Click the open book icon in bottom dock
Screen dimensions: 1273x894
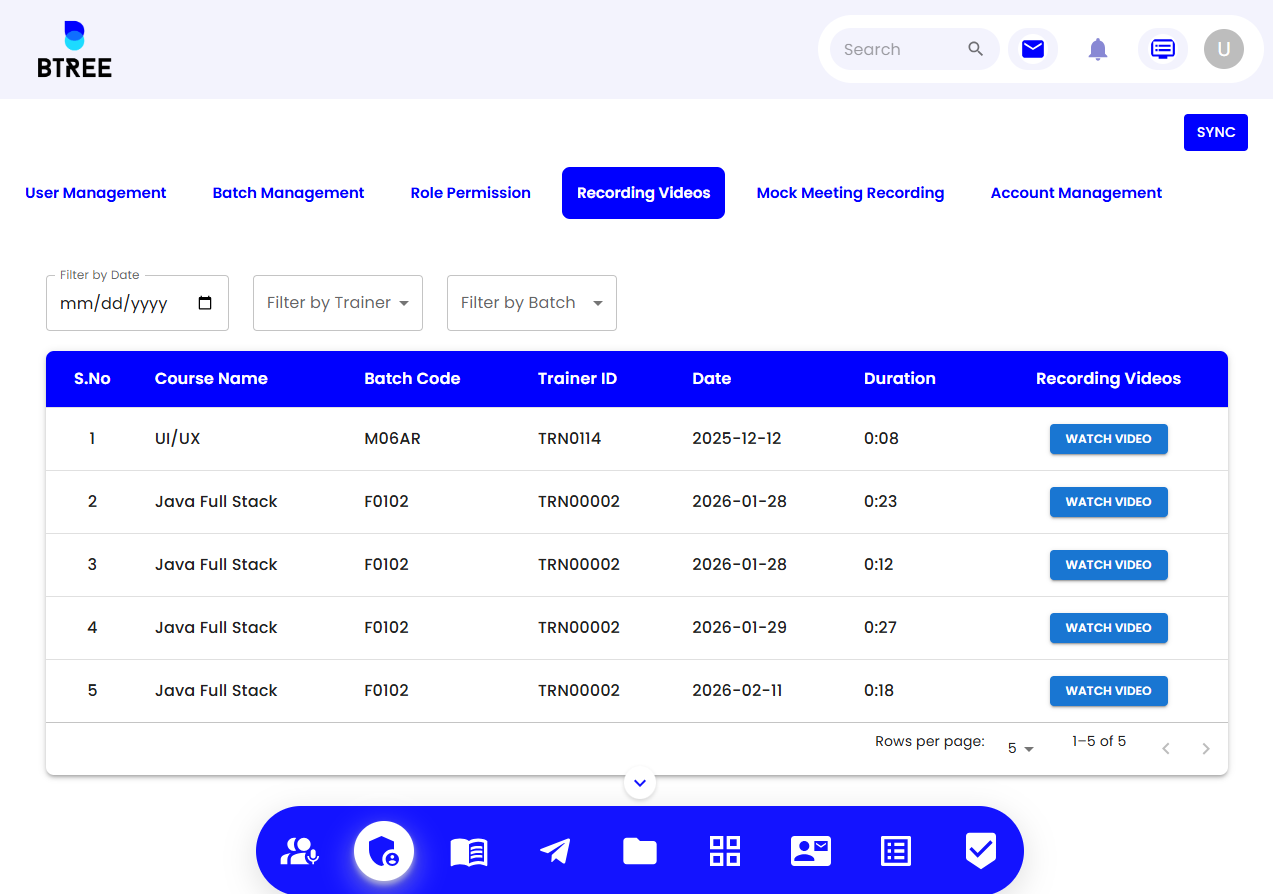coord(469,851)
